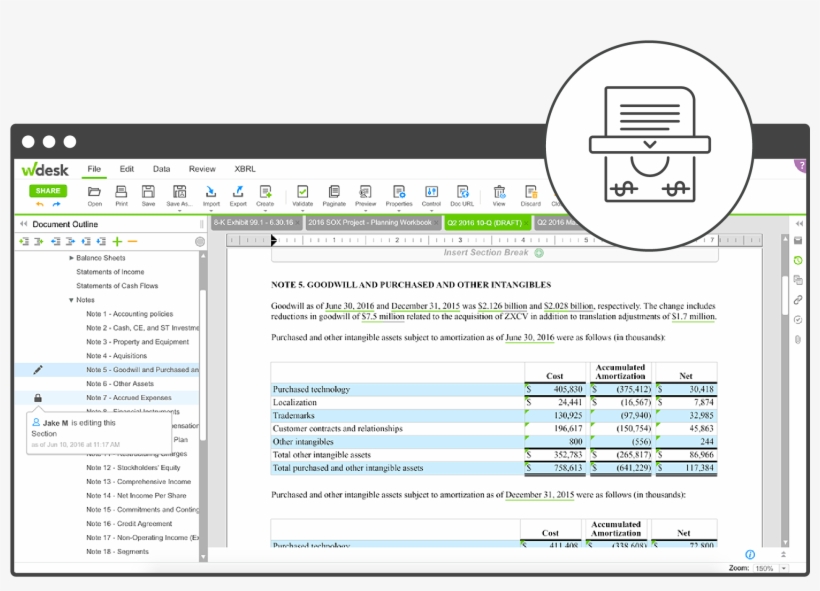
Task: Click the stacked copies sidebar icon
Action: point(798,280)
